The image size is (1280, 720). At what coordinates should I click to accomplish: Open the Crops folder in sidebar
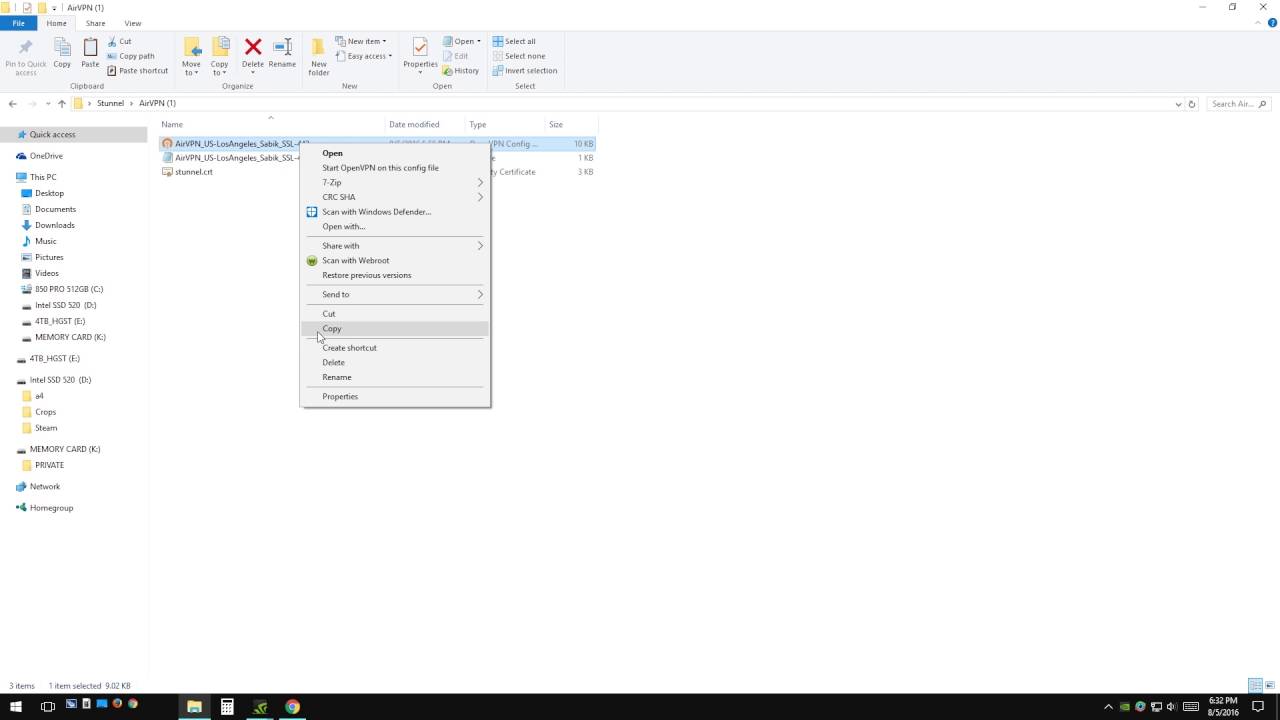[x=45, y=412]
